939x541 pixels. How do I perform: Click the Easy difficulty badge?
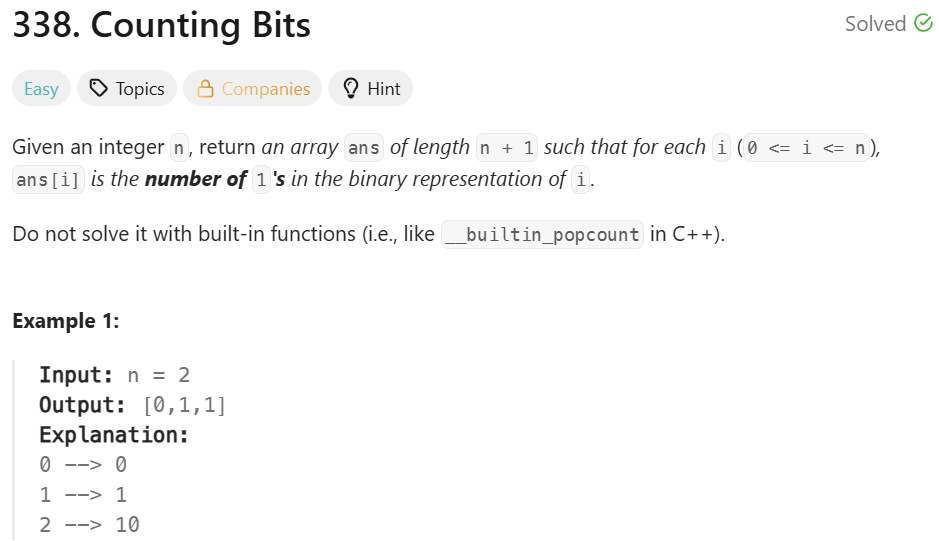(41, 89)
